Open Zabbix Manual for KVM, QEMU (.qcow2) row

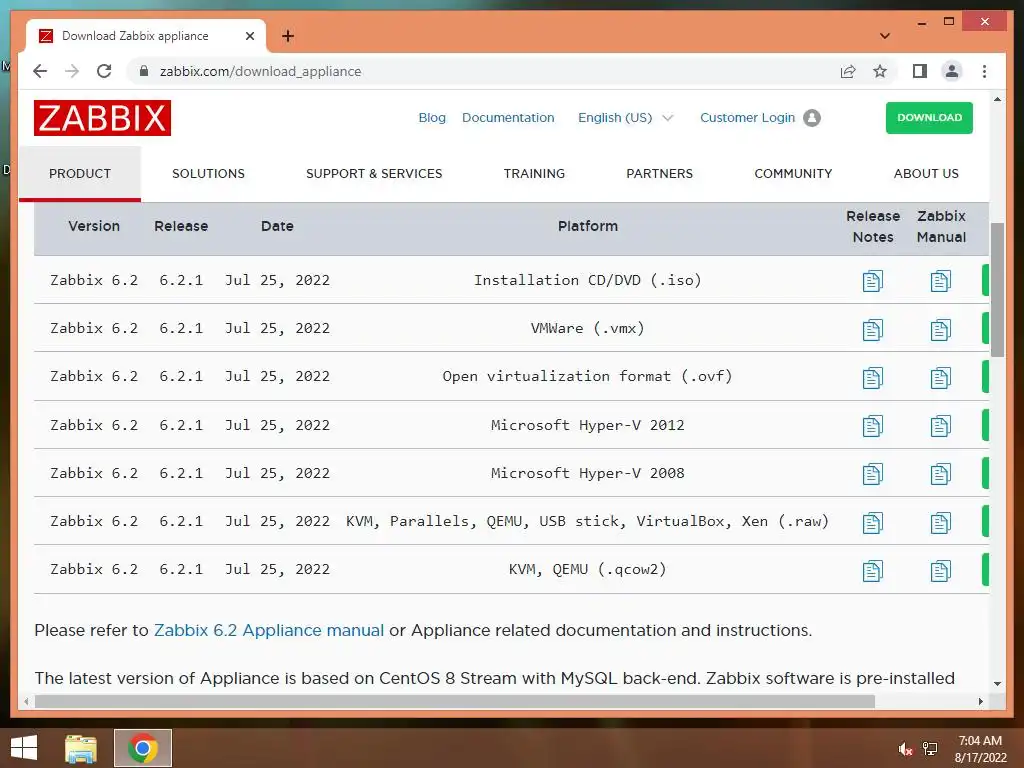[940, 571]
